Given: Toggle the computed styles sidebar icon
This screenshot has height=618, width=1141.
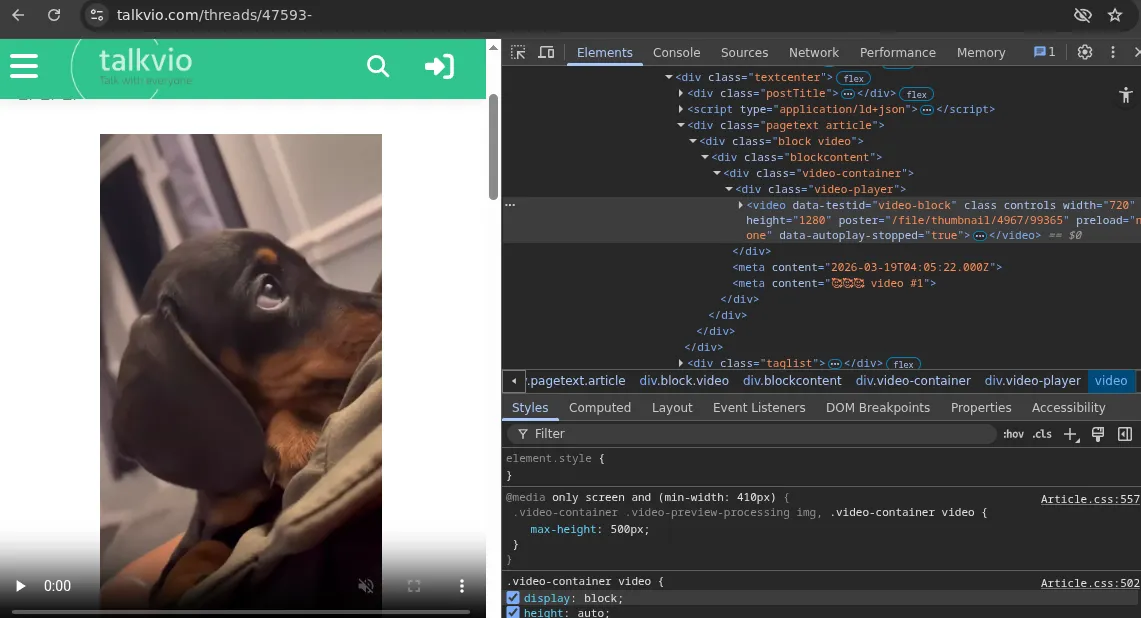Looking at the screenshot, I should [1125, 434].
